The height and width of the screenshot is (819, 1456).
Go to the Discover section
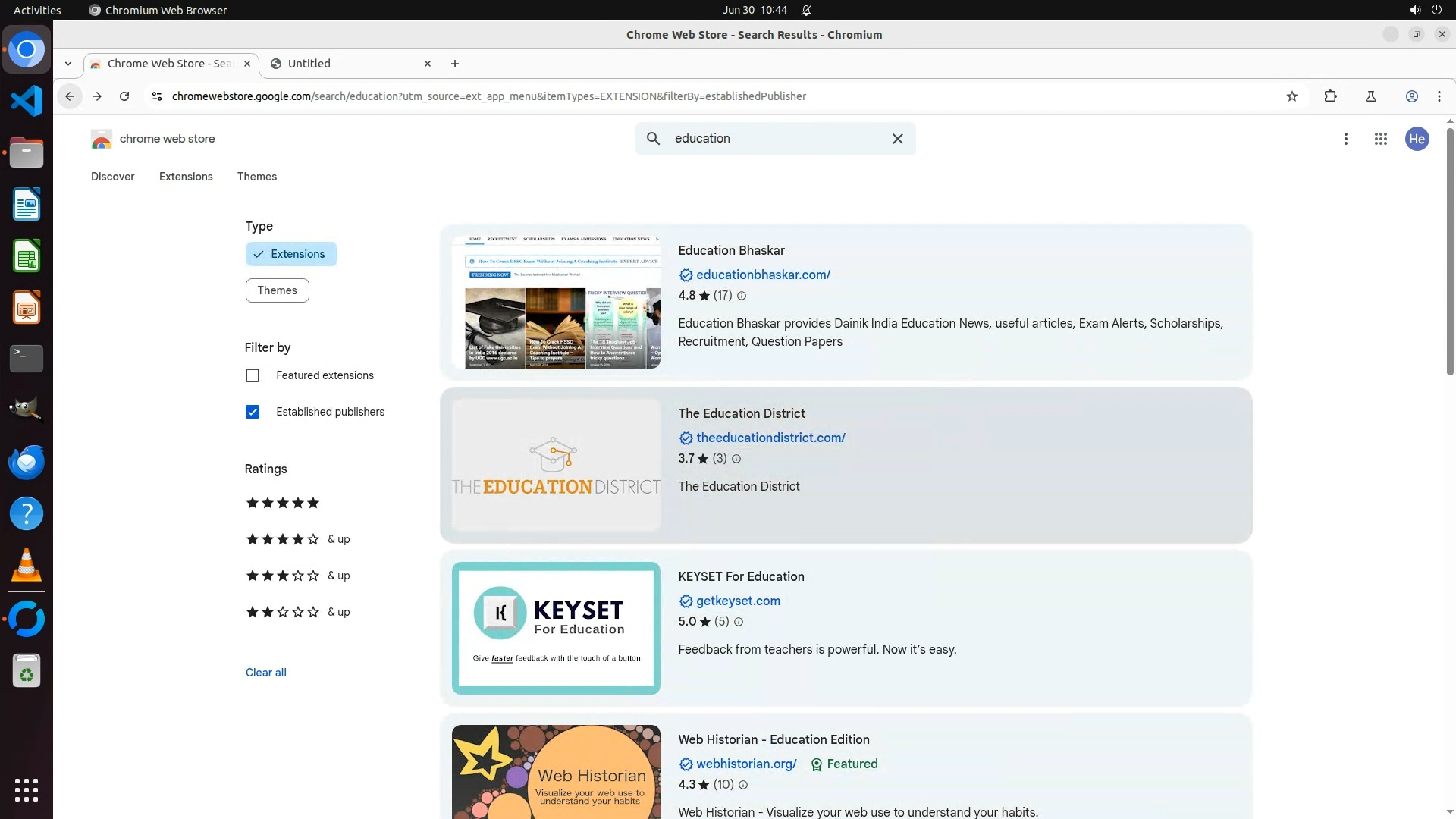pyautogui.click(x=112, y=177)
